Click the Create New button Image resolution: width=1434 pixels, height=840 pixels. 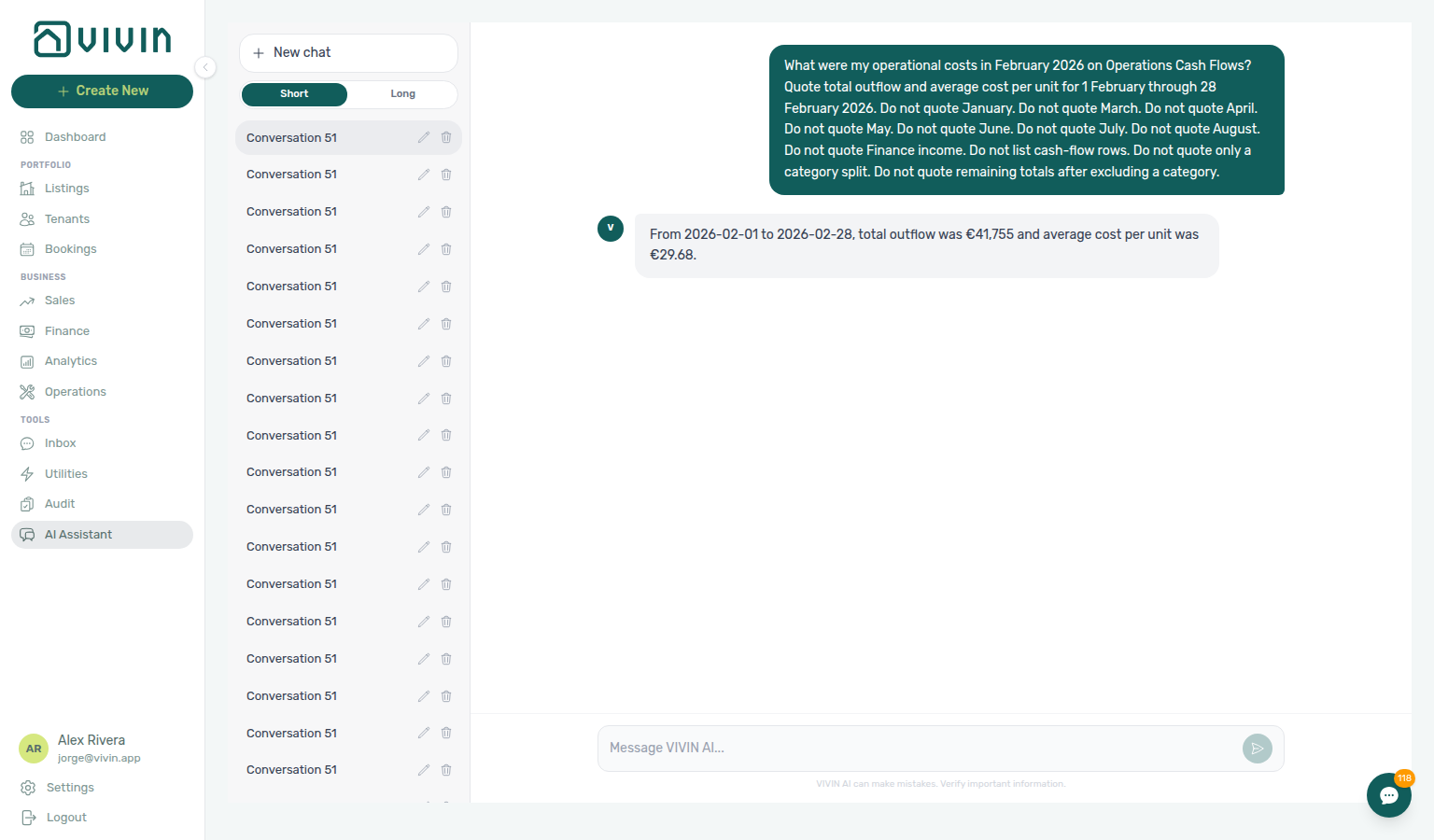102,91
